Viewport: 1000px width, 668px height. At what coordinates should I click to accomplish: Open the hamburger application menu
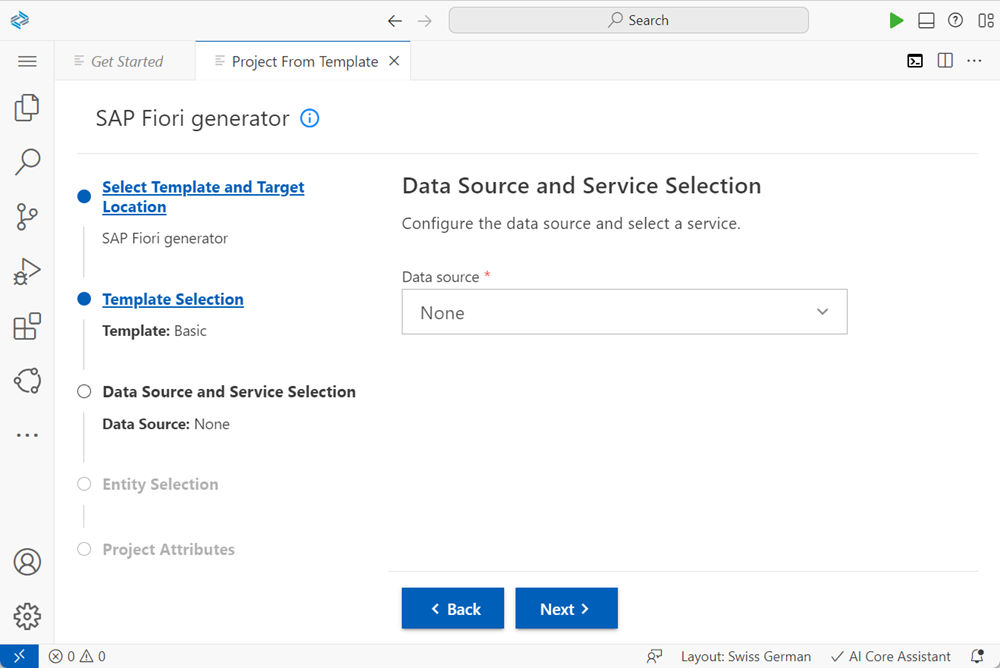click(27, 61)
